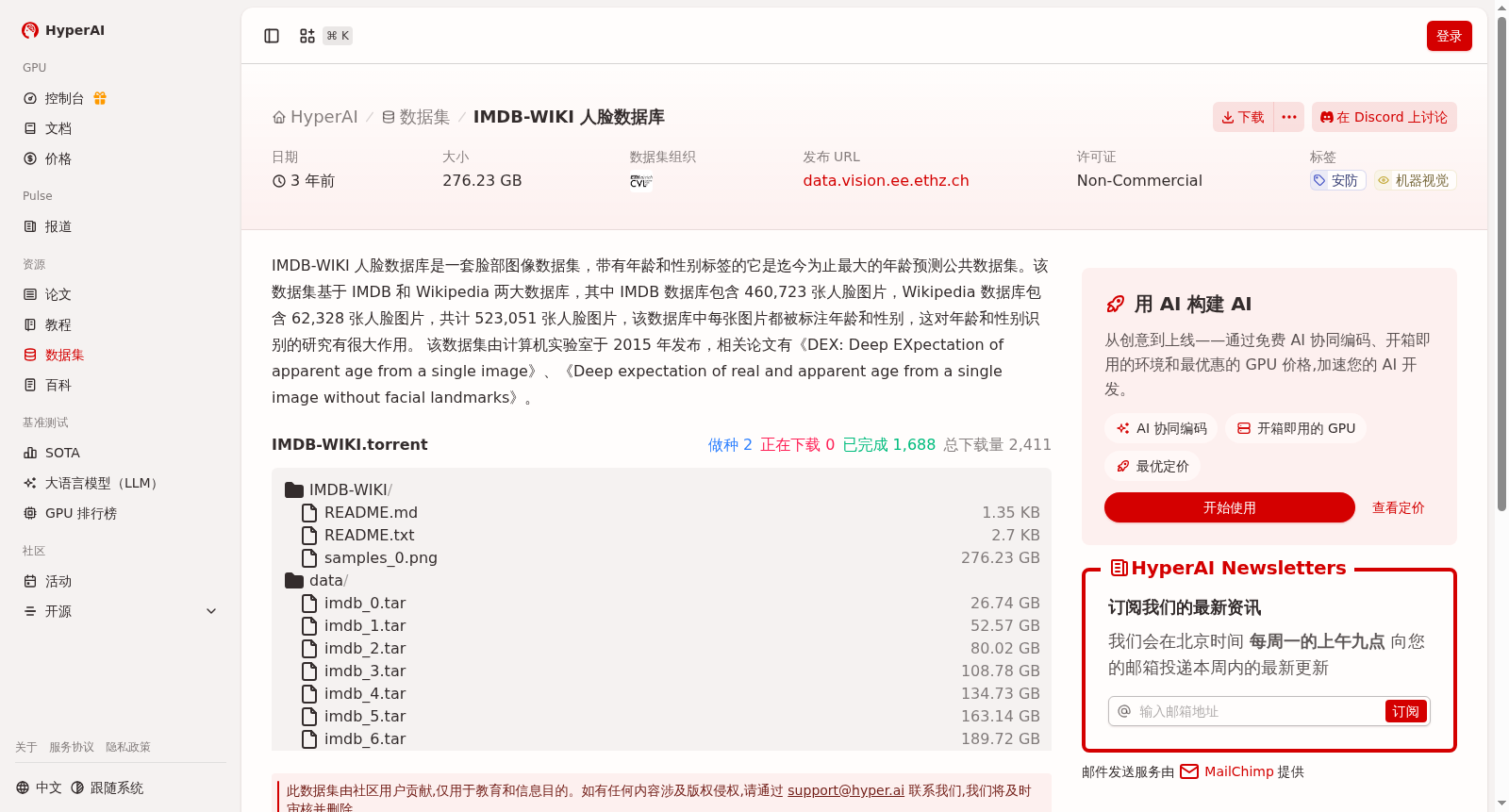
Task: Click the 下载 button
Action: pos(1243,117)
